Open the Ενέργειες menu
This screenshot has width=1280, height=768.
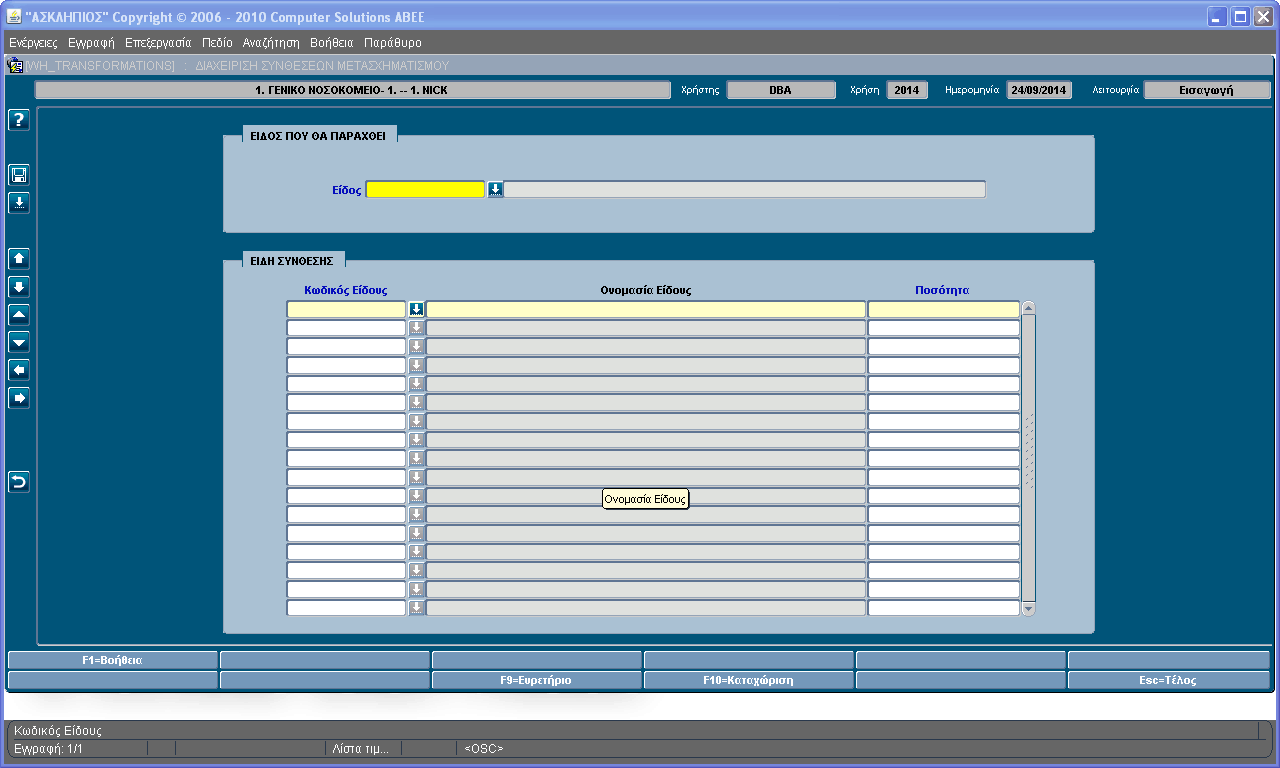click(33, 43)
